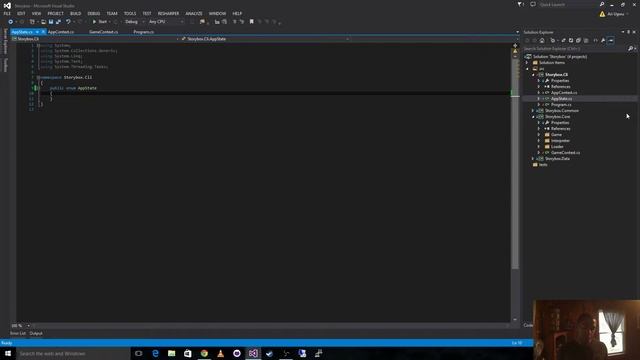Open the ANALYZE menu
640x360 pixels.
193,13
